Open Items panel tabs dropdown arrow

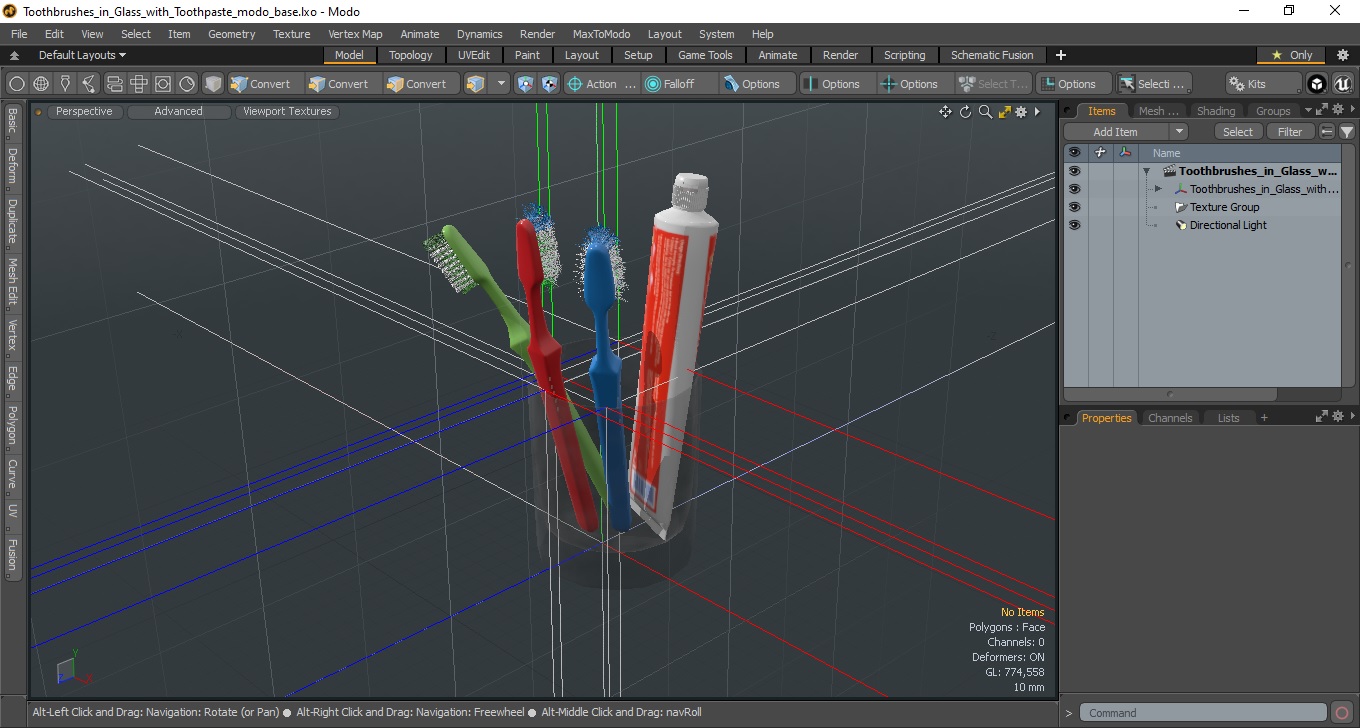pos(1308,111)
